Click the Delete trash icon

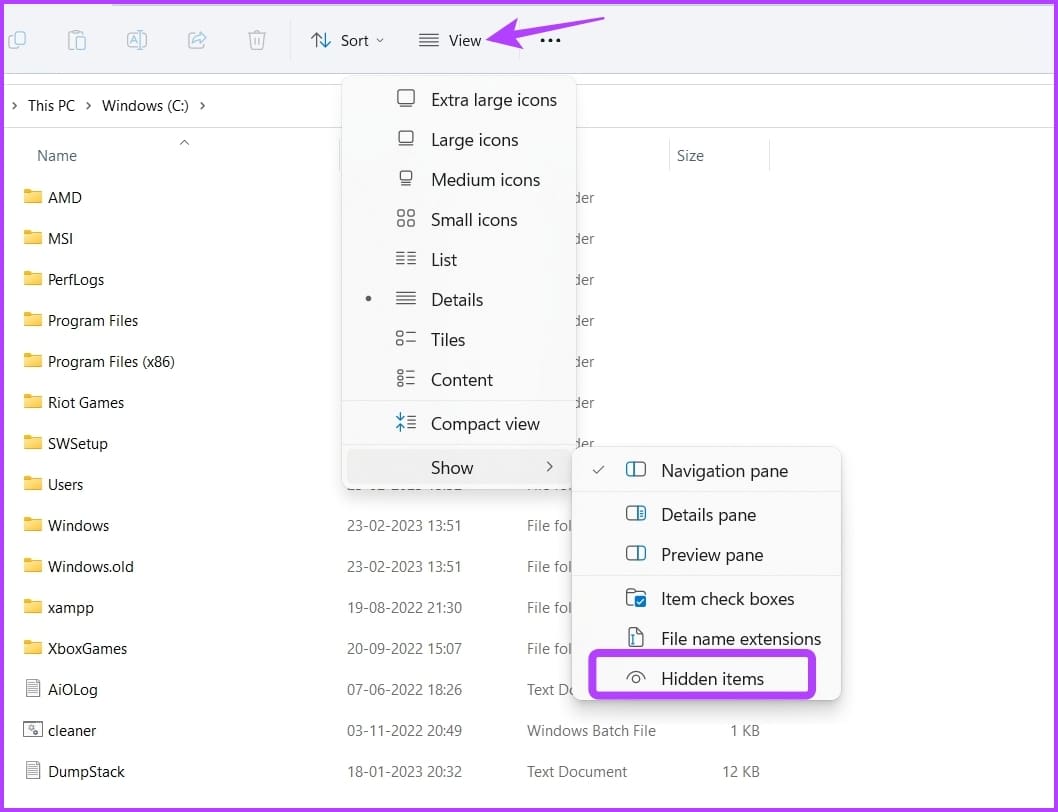pos(256,40)
